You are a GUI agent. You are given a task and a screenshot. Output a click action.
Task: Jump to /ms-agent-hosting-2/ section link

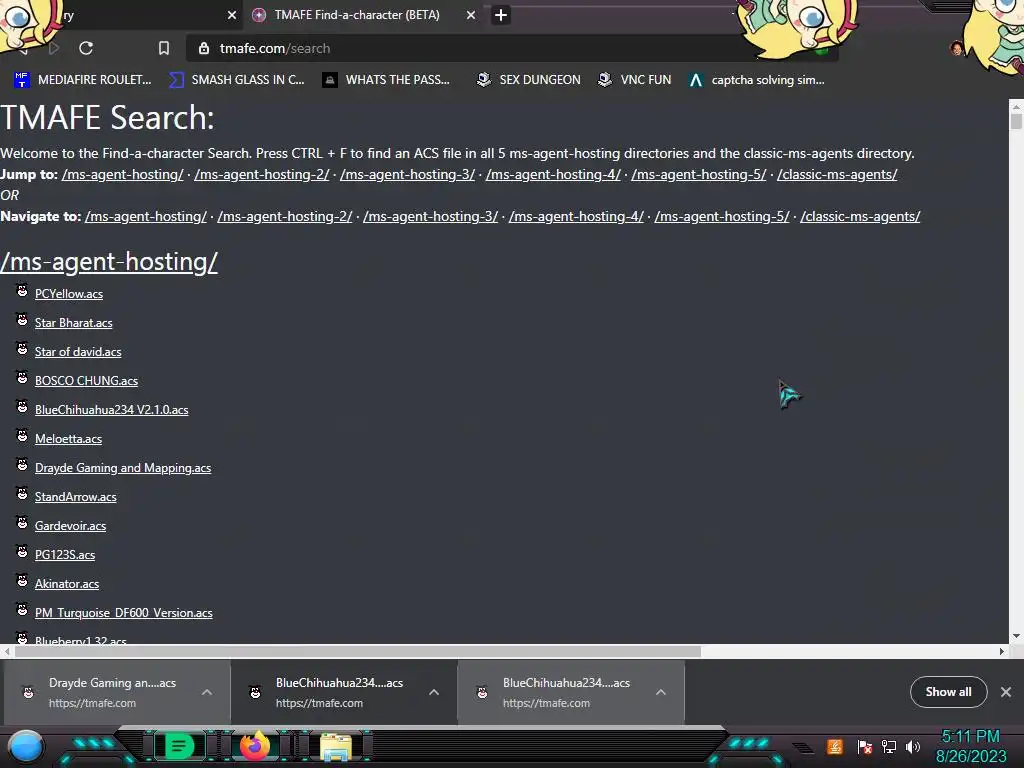(x=262, y=174)
